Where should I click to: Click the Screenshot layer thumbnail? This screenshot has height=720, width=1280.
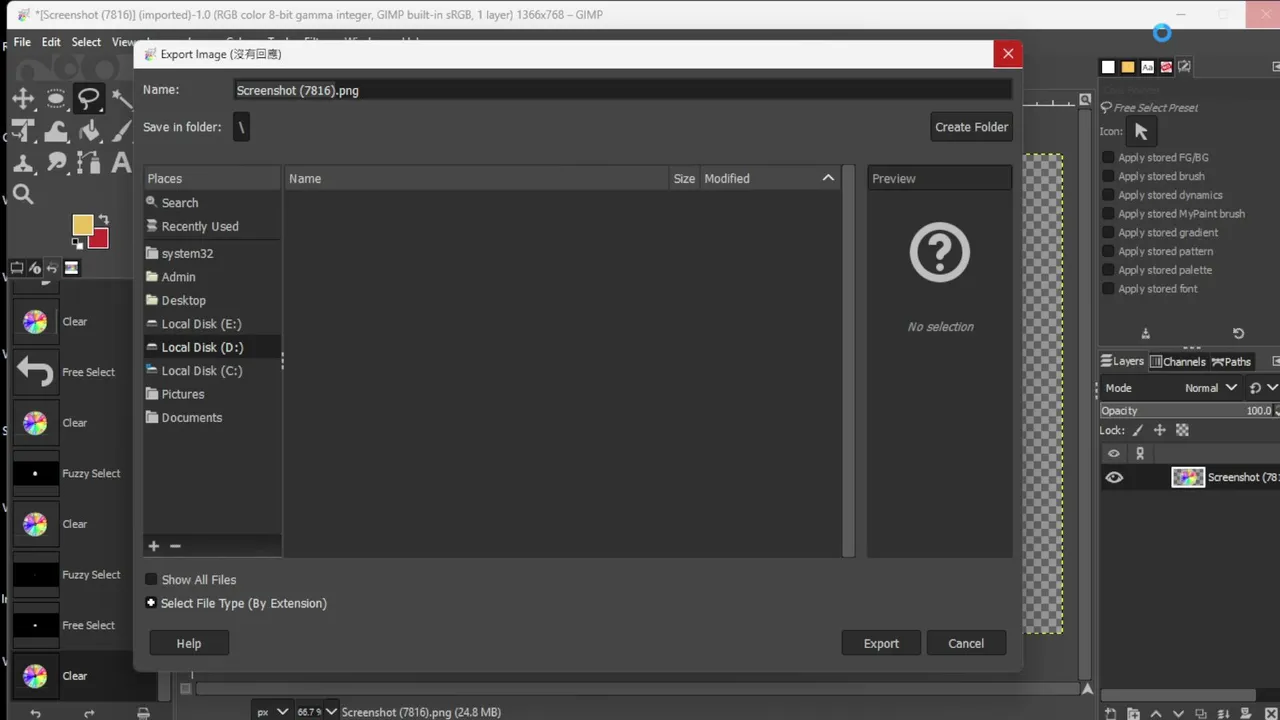tap(1188, 478)
